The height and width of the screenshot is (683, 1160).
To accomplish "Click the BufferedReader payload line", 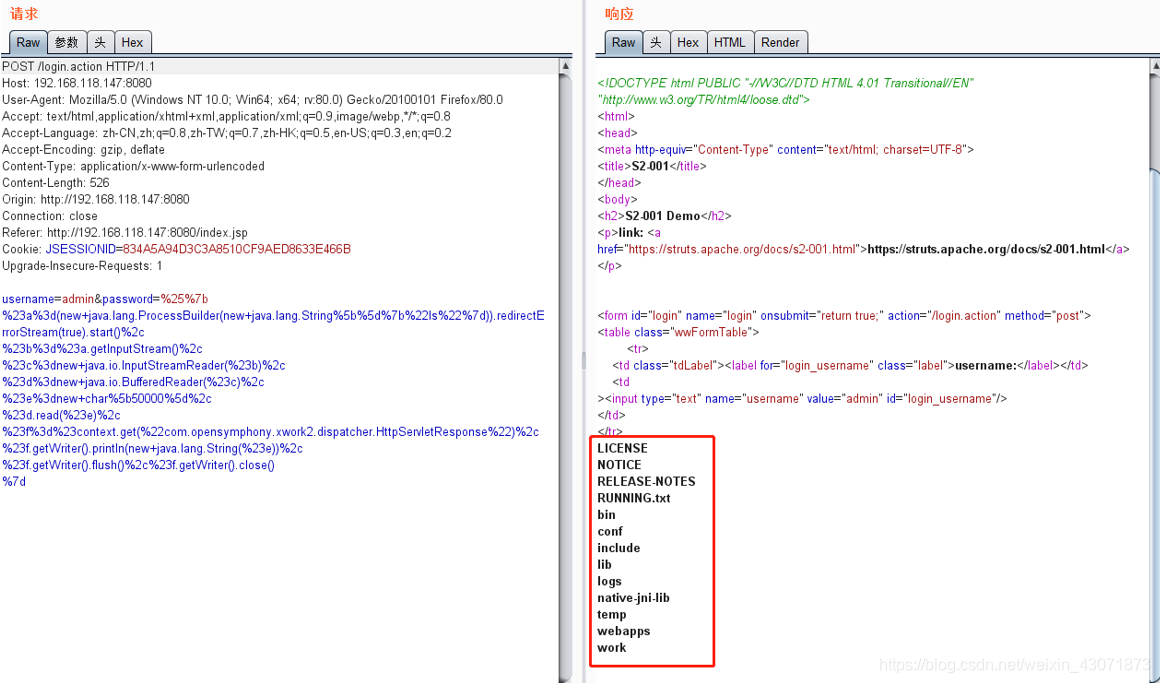I will (x=133, y=382).
